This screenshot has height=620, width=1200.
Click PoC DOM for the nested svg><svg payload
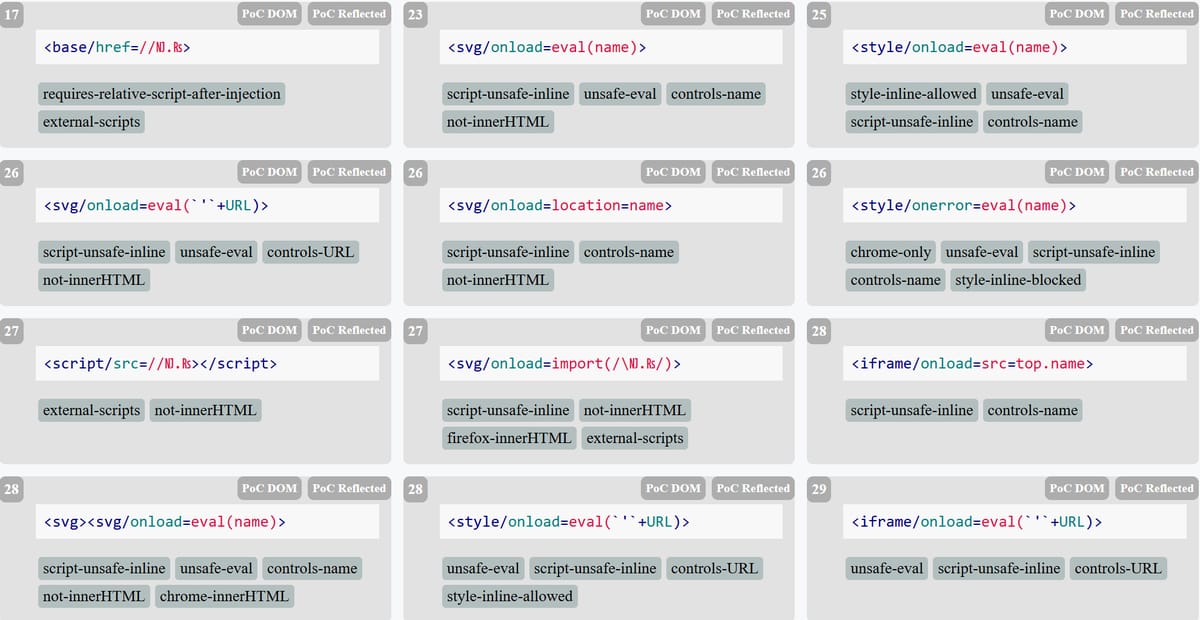pos(270,488)
